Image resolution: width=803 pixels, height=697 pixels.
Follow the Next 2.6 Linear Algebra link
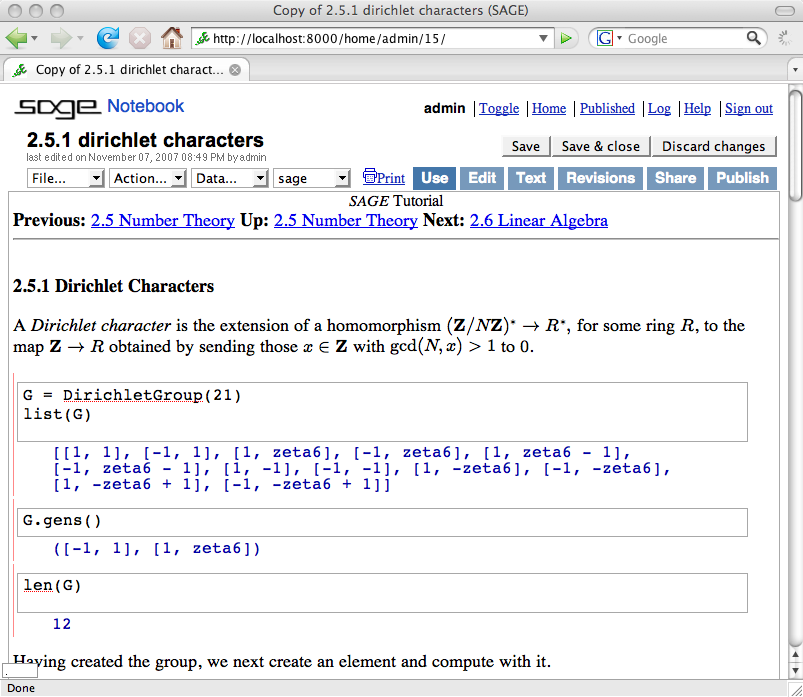(x=539, y=220)
